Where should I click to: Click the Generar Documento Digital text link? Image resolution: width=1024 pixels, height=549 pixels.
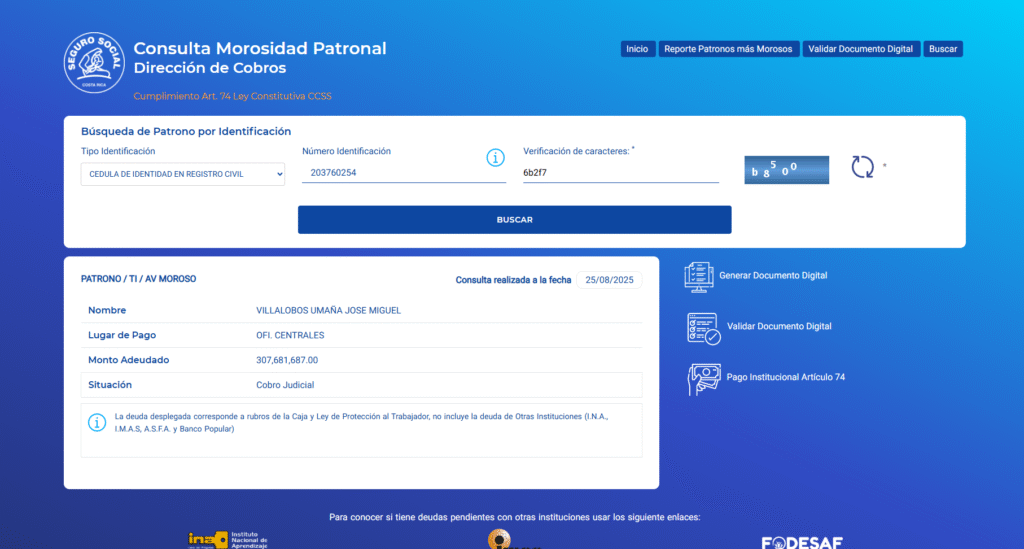[x=773, y=276]
